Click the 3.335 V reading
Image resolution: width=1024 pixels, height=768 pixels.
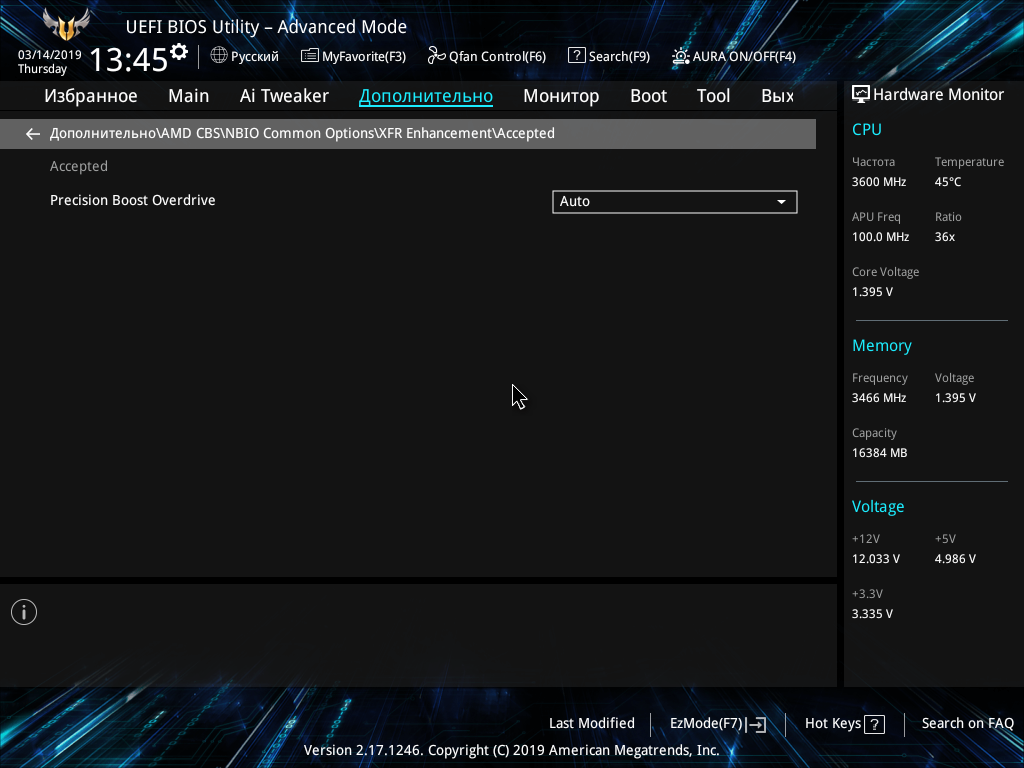tap(872, 614)
